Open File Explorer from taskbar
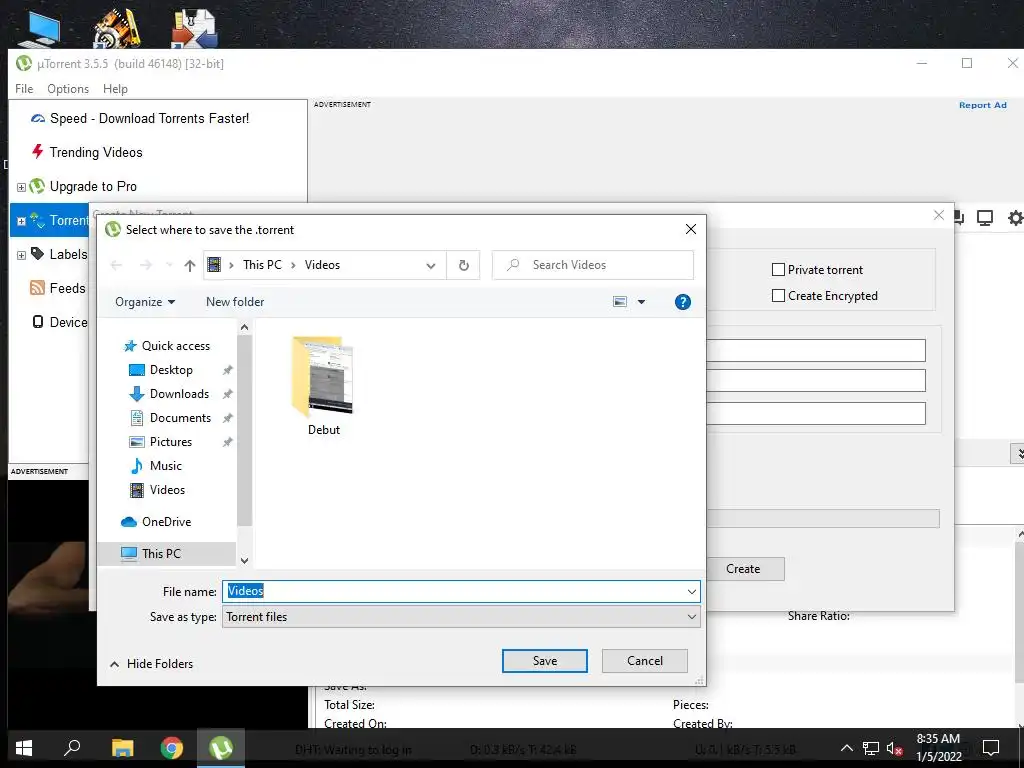Screen dimensions: 1024x768 122,748
